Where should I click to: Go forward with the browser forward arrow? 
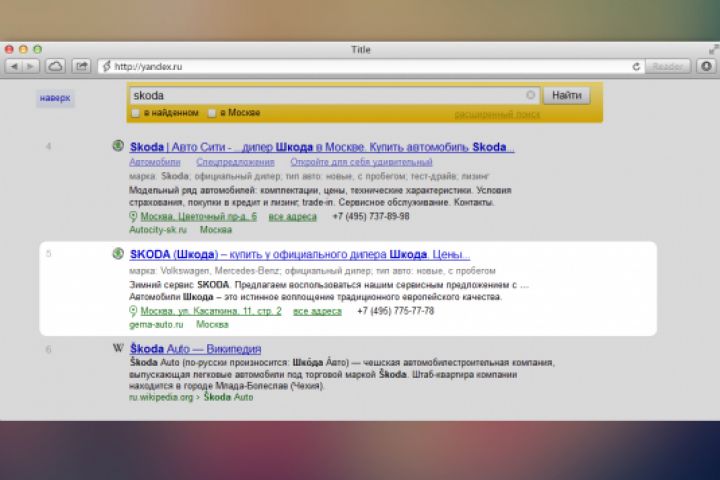click(x=30, y=67)
